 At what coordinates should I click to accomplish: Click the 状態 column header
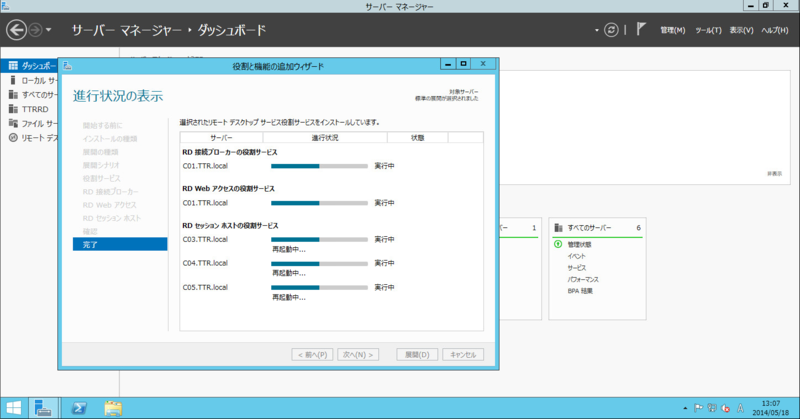[x=418, y=138]
